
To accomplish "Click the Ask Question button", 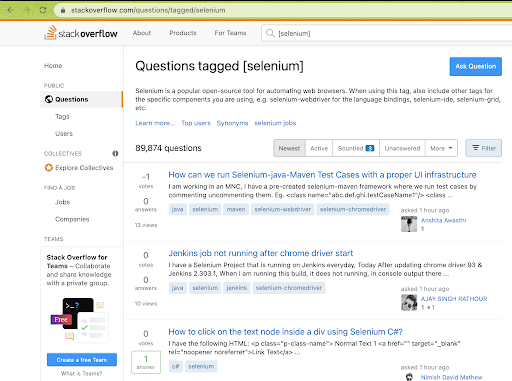I will coord(475,66).
